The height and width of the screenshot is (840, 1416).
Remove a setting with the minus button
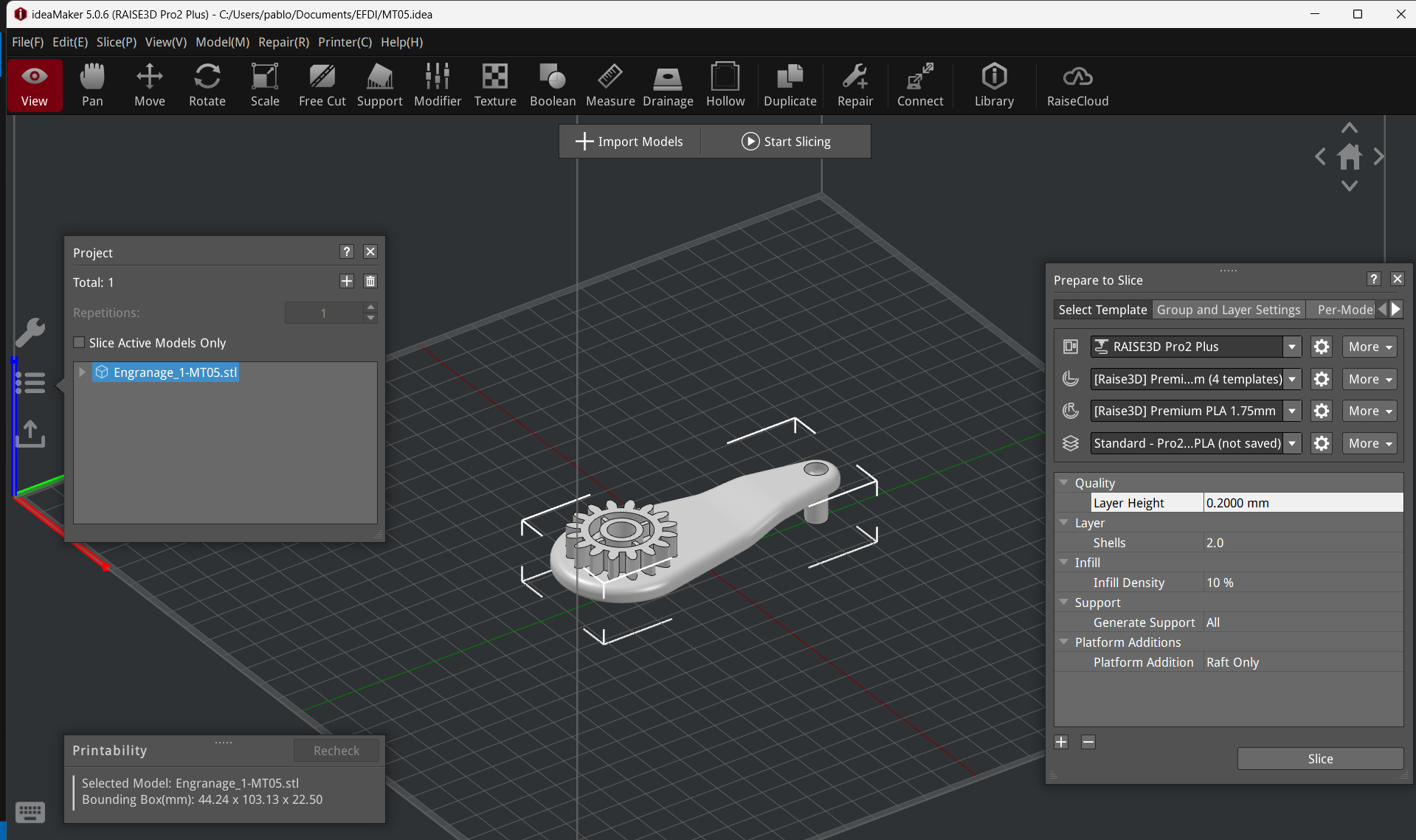pyautogui.click(x=1088, y=742)
